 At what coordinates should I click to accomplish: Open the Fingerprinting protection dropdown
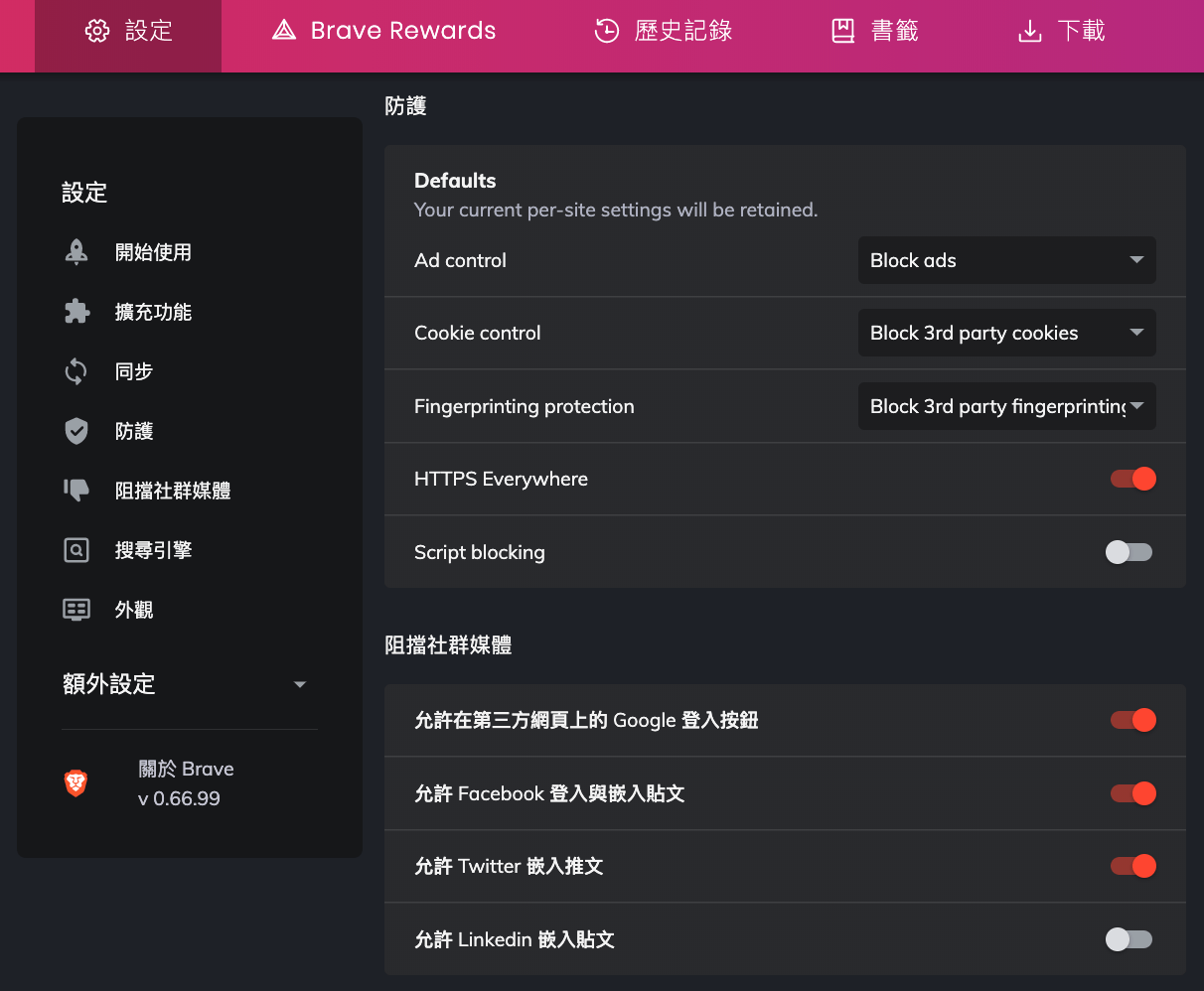(x=1007, y=406)
